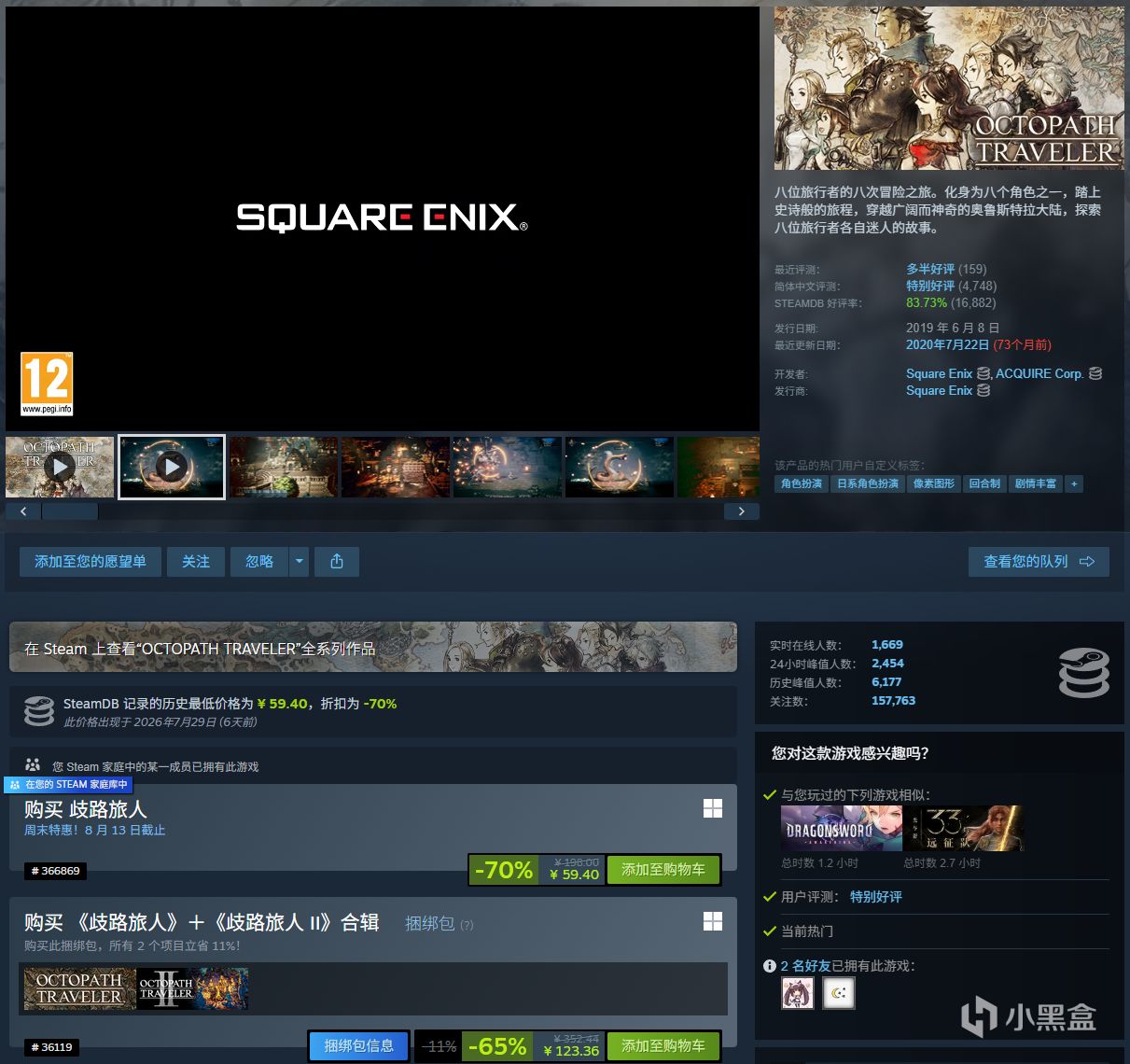Click the 2020年7月22日 last update date
This screenshot has width=1130, height=1064.
point(947,344)
